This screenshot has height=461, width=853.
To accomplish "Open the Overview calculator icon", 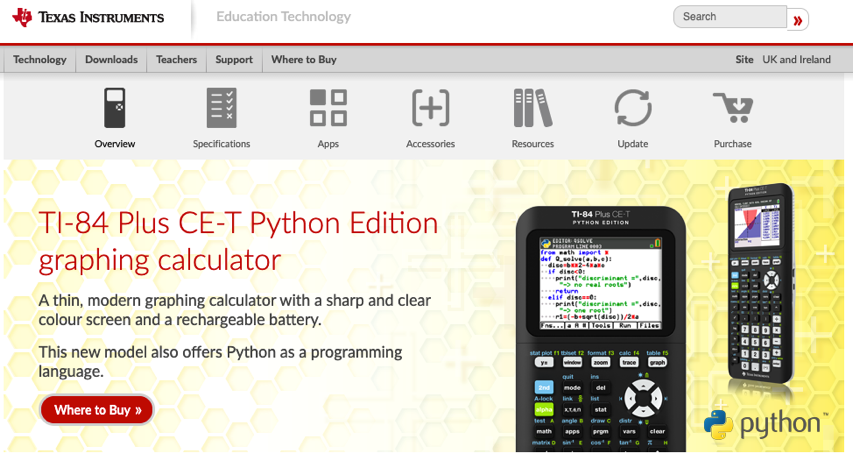I will coord(115,108).
